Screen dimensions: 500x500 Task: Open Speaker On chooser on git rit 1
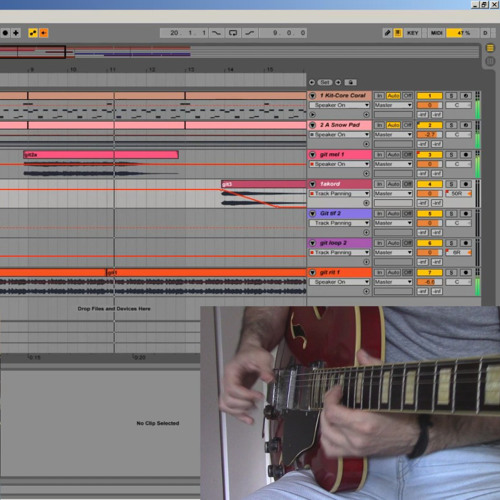click(x=339, y=282)
